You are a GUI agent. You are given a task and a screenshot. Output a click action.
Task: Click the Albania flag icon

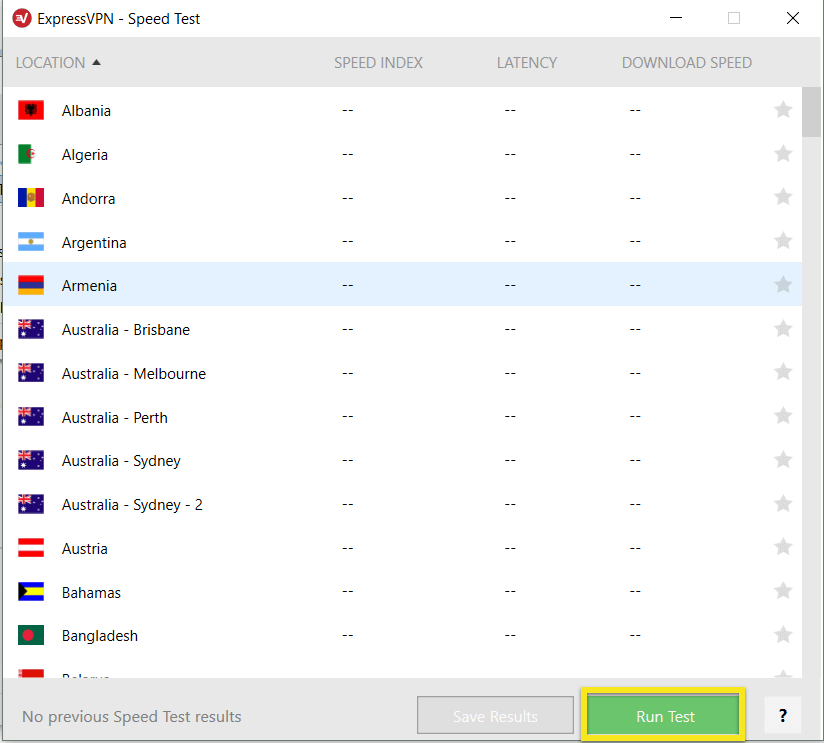tap(31, 110)
